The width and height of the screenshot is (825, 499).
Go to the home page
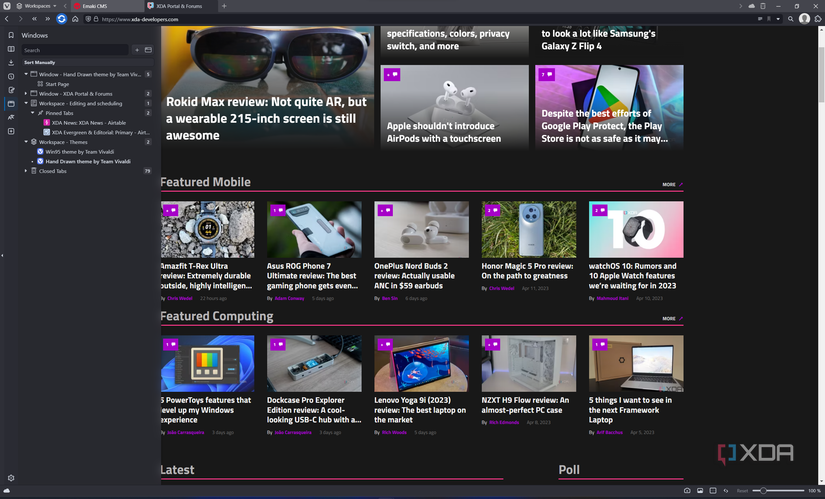[75, 19]
